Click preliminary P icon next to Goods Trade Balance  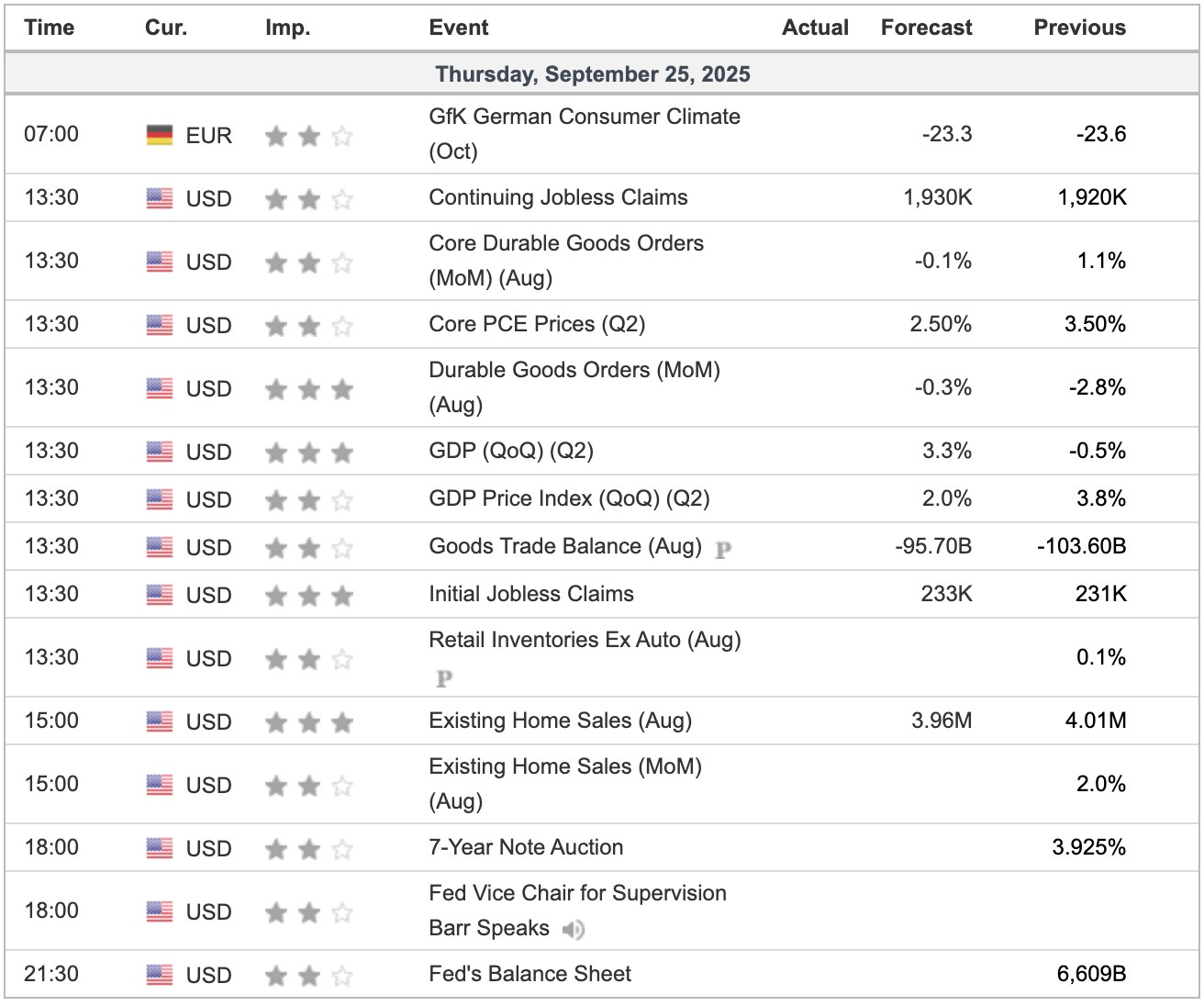[x=723, y=549]
